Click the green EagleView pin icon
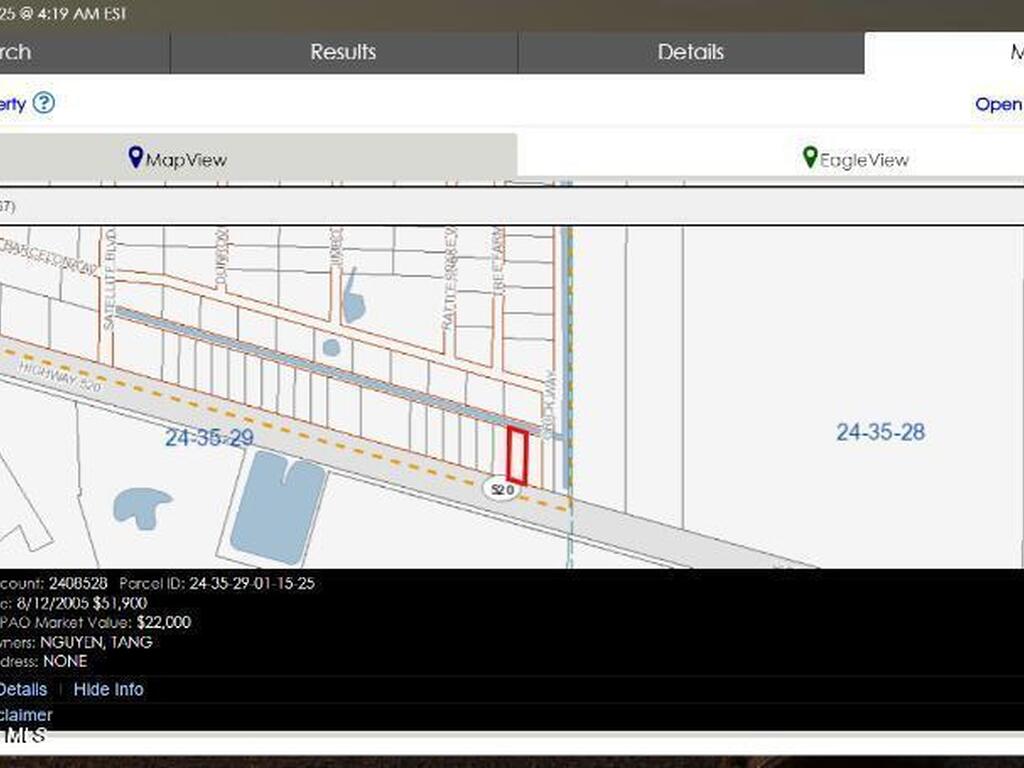 pyautogui.click(x=810, y=158)
